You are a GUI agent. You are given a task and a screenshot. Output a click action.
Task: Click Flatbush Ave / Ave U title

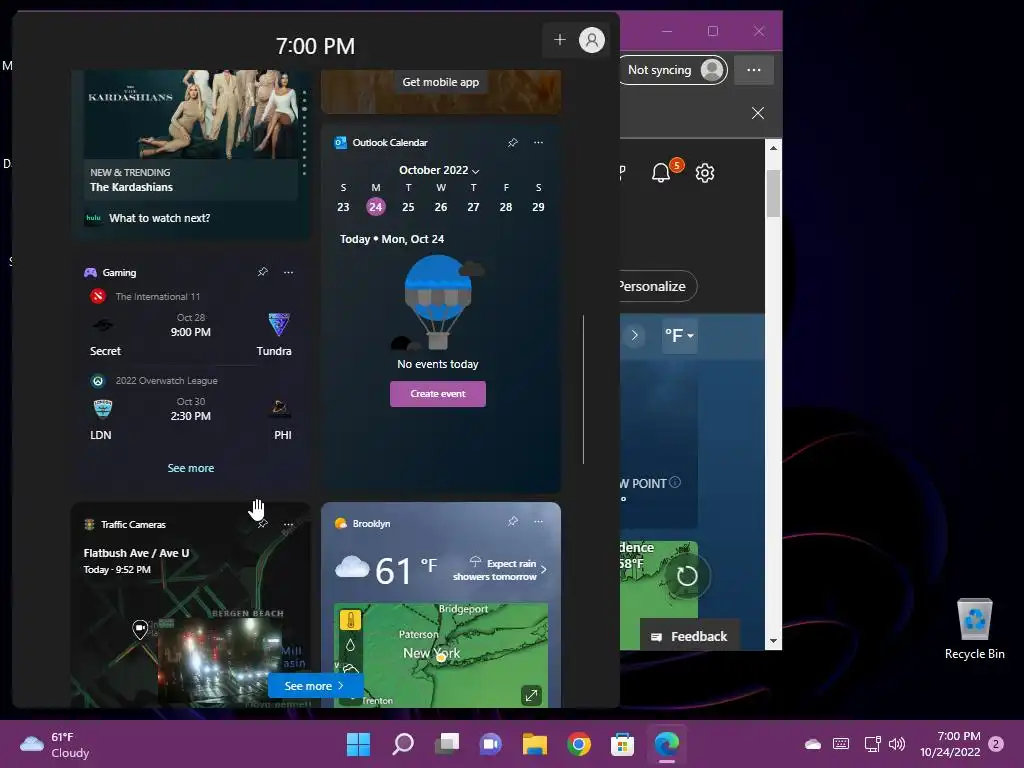click(136, 553)
